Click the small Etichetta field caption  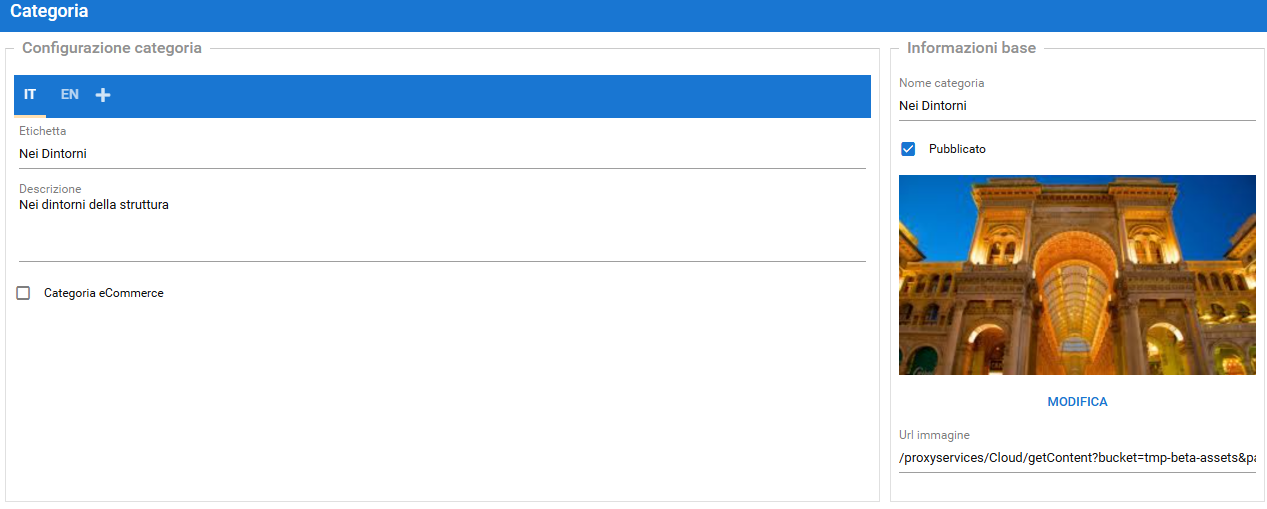click(43, 131)
